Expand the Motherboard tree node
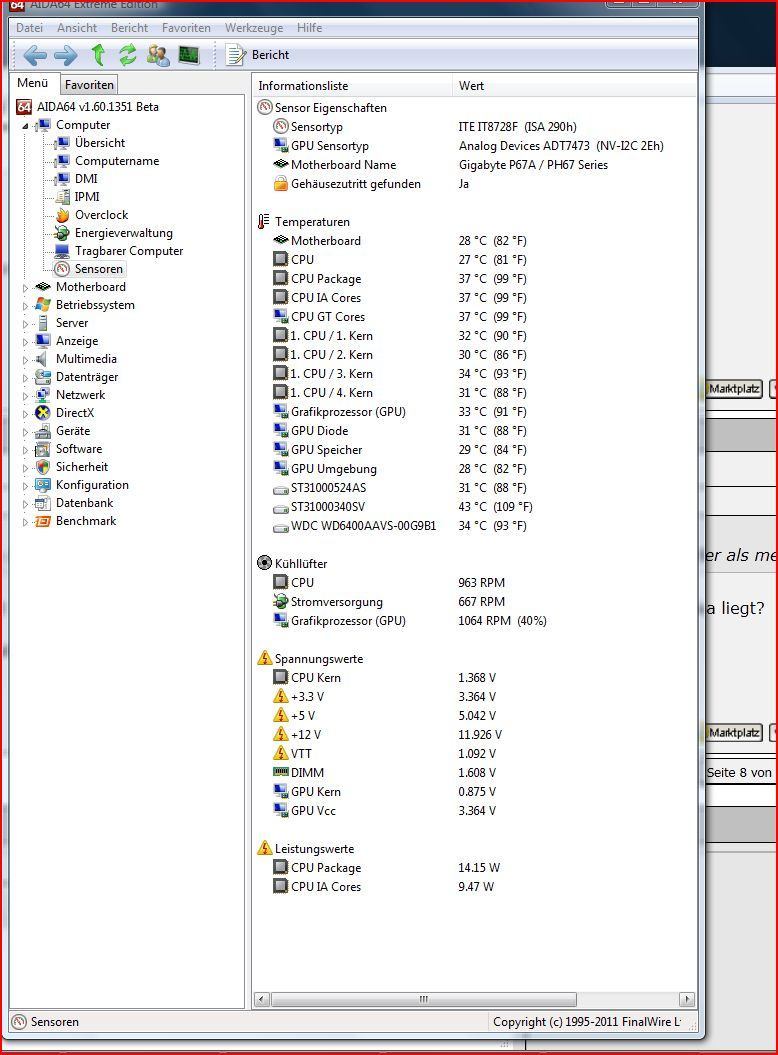The width and height of the screenshot is (778, 1055). (26, 288)
